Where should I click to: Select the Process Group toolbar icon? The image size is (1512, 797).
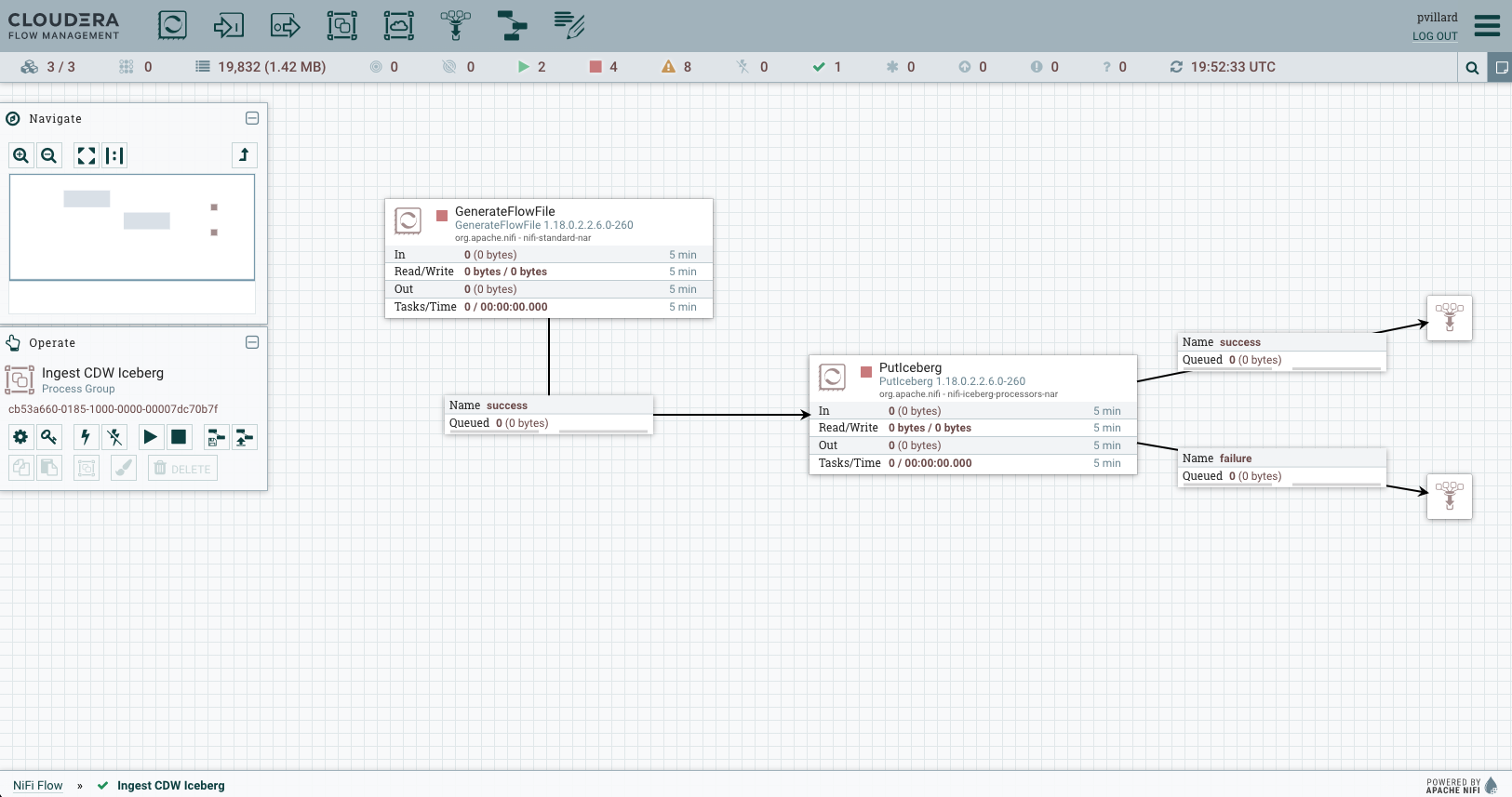click(342, 25)
